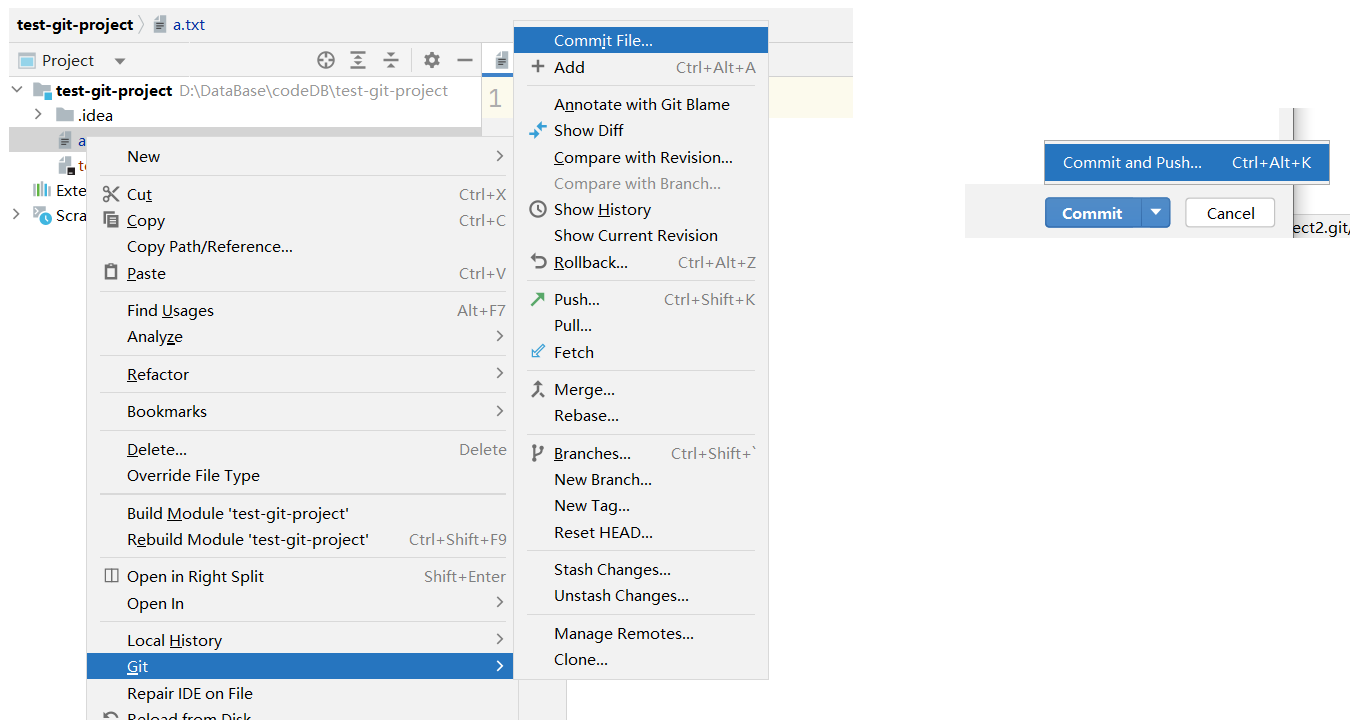Click the Cancel button
The image size is (1358, 725).
click(1230, 213)
